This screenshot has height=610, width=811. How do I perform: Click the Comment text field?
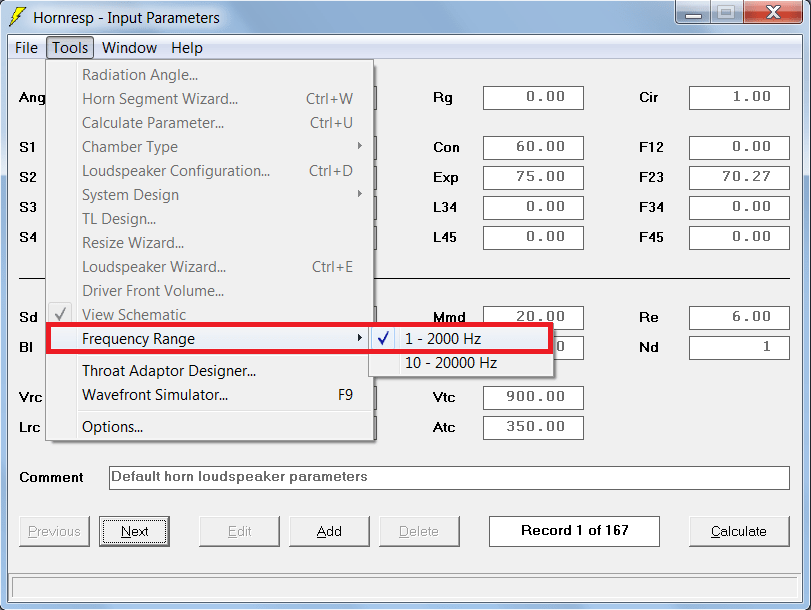(449, 478)
